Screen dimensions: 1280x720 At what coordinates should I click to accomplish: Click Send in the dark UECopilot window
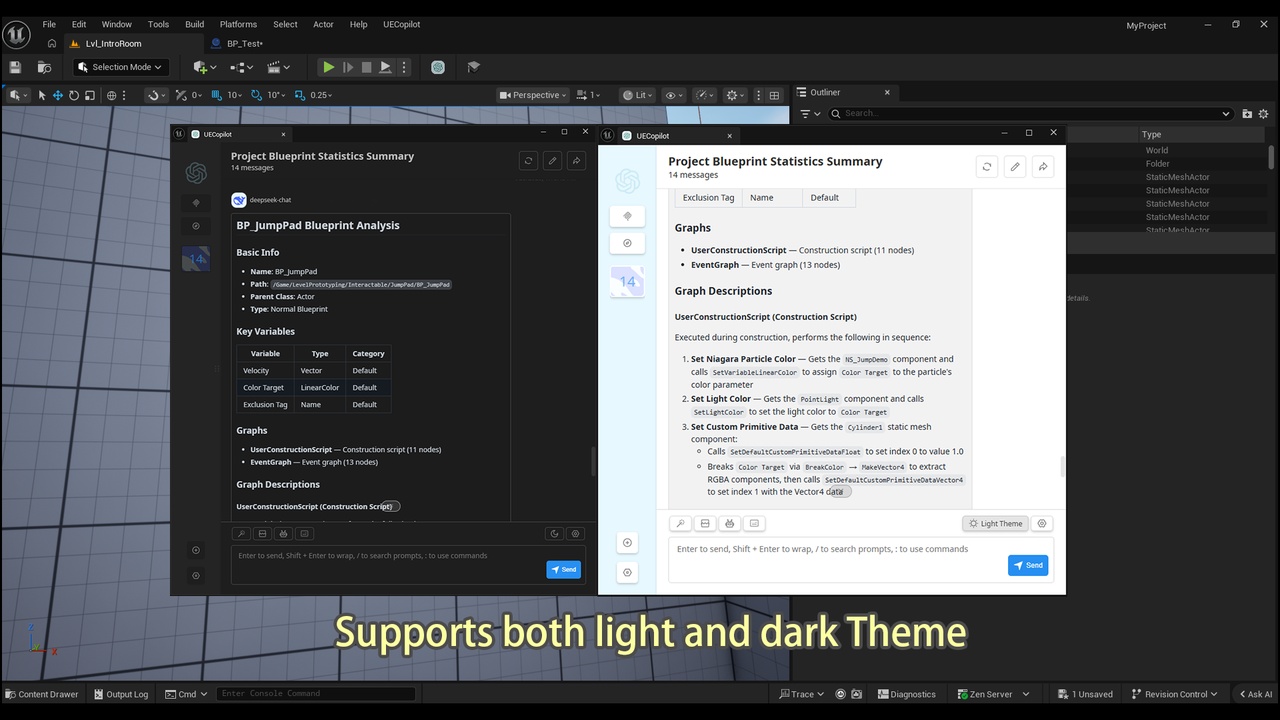pyautogui.click(x=563, y=569)
